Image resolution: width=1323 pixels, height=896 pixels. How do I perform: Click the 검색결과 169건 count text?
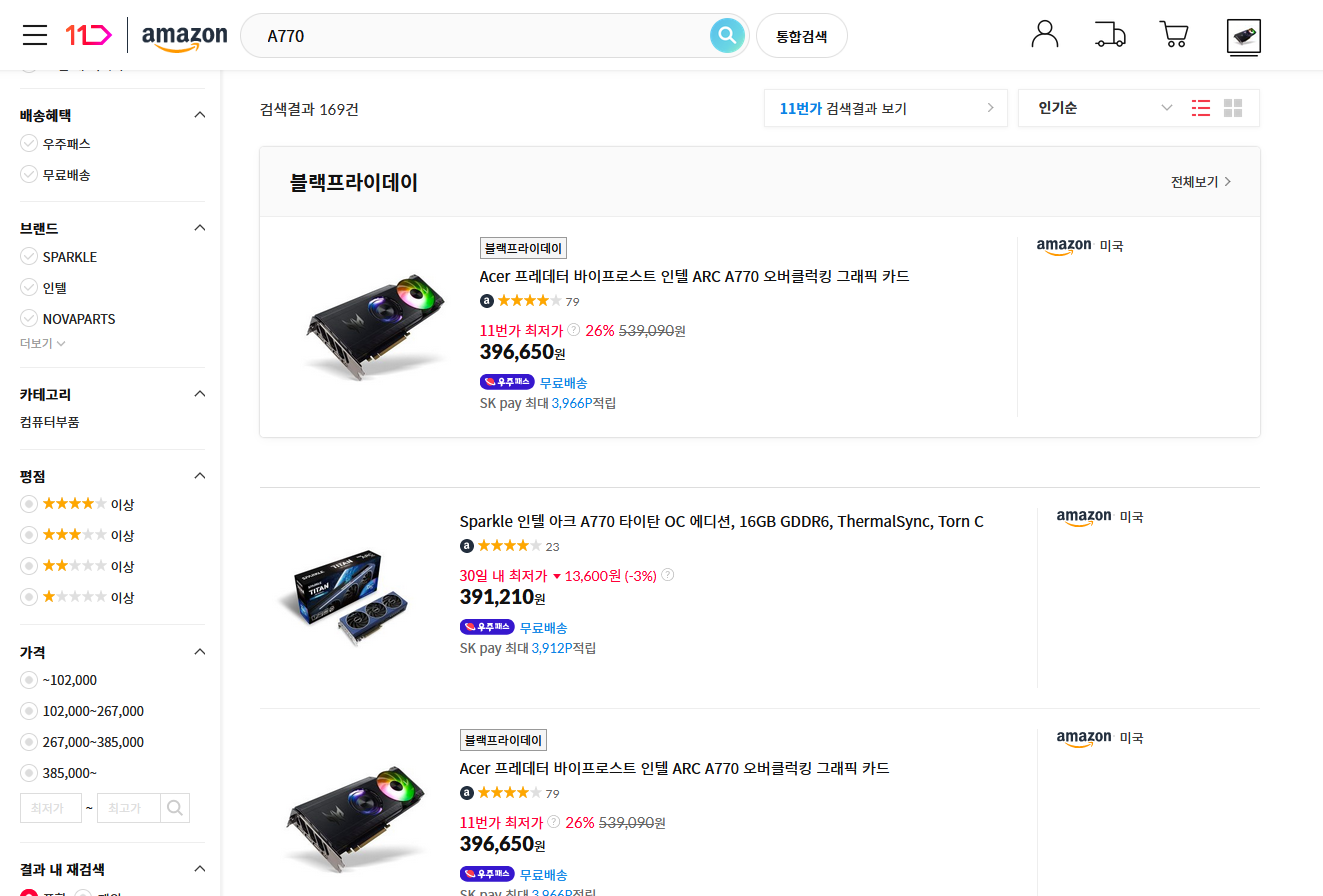point(309,109)
